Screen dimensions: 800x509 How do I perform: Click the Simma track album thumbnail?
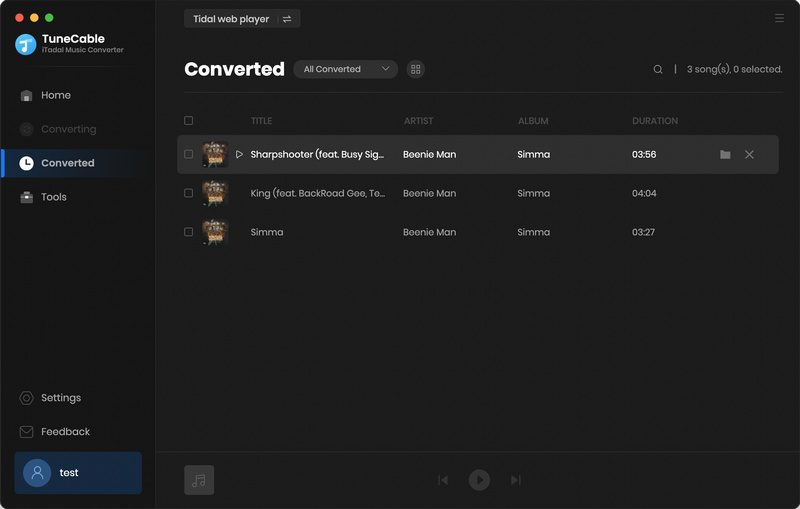coord(215,232)
